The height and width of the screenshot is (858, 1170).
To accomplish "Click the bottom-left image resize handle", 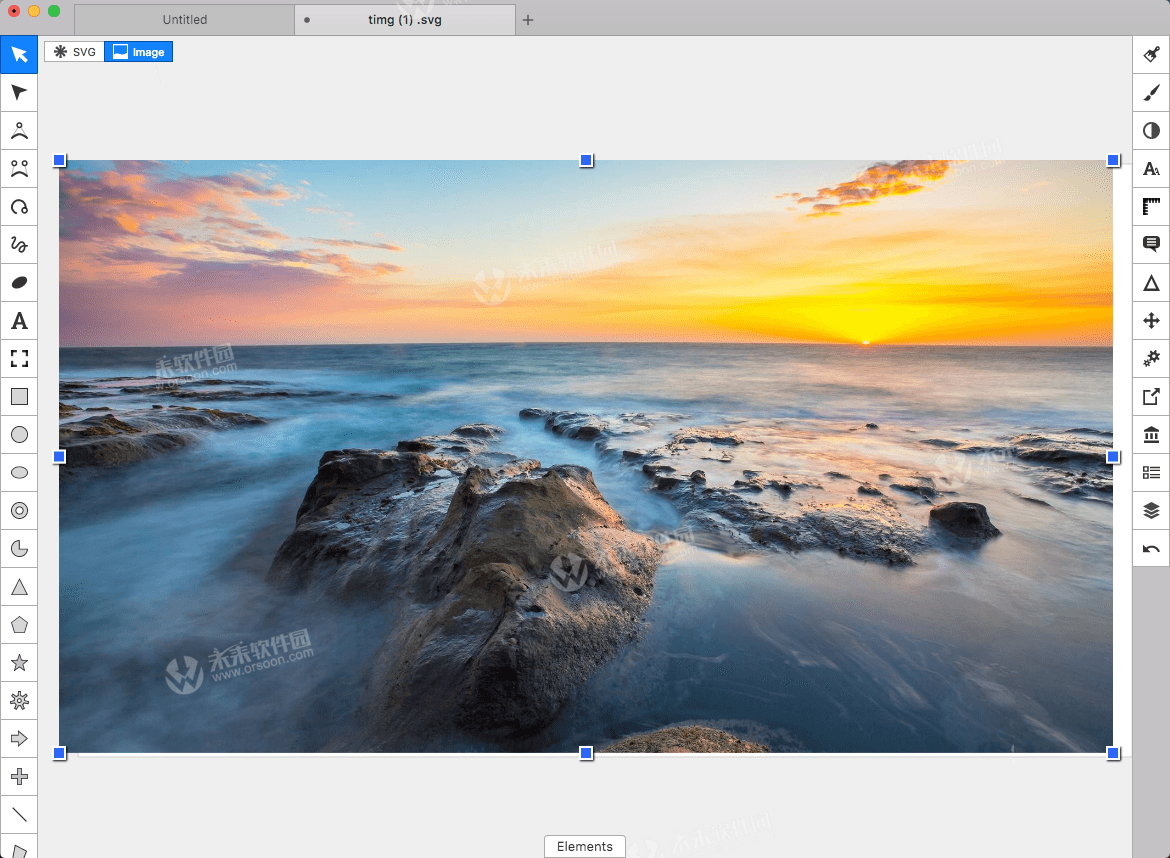I will coord(60,754).
